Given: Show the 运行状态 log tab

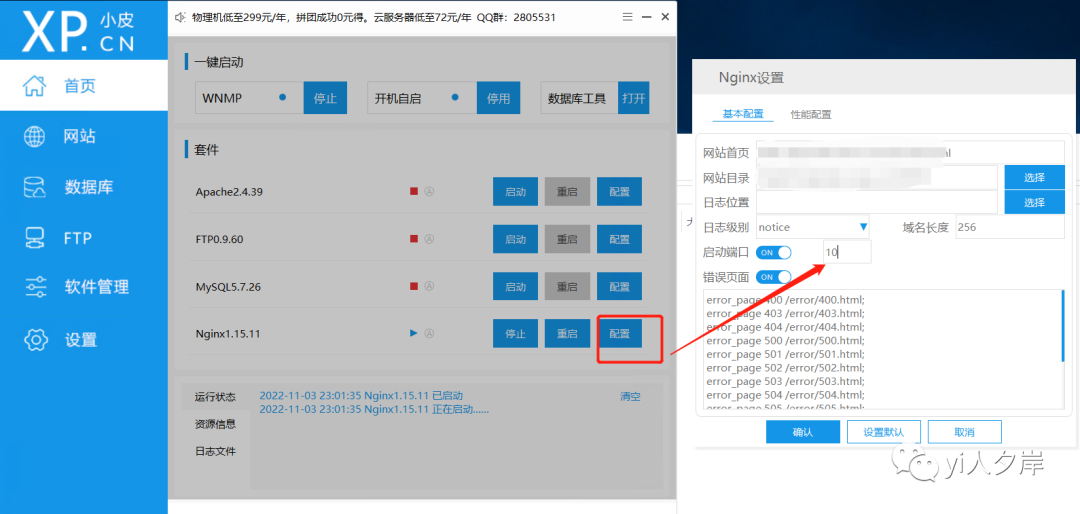Looking at the screenshot, I should point(215,397).
